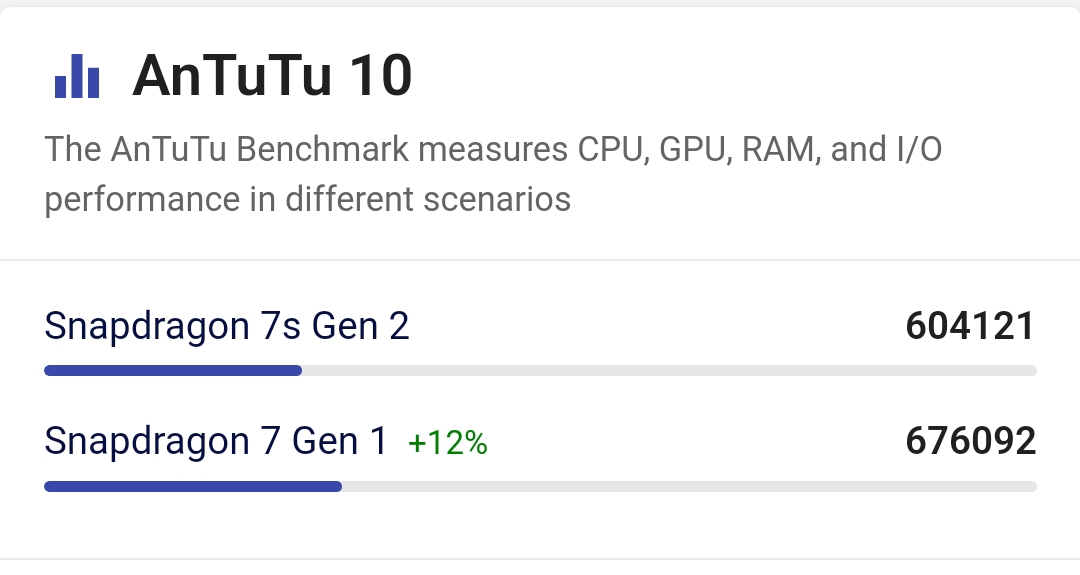
Task: Click the AnTuTu bar chart icon
Action: pos(77,75)
